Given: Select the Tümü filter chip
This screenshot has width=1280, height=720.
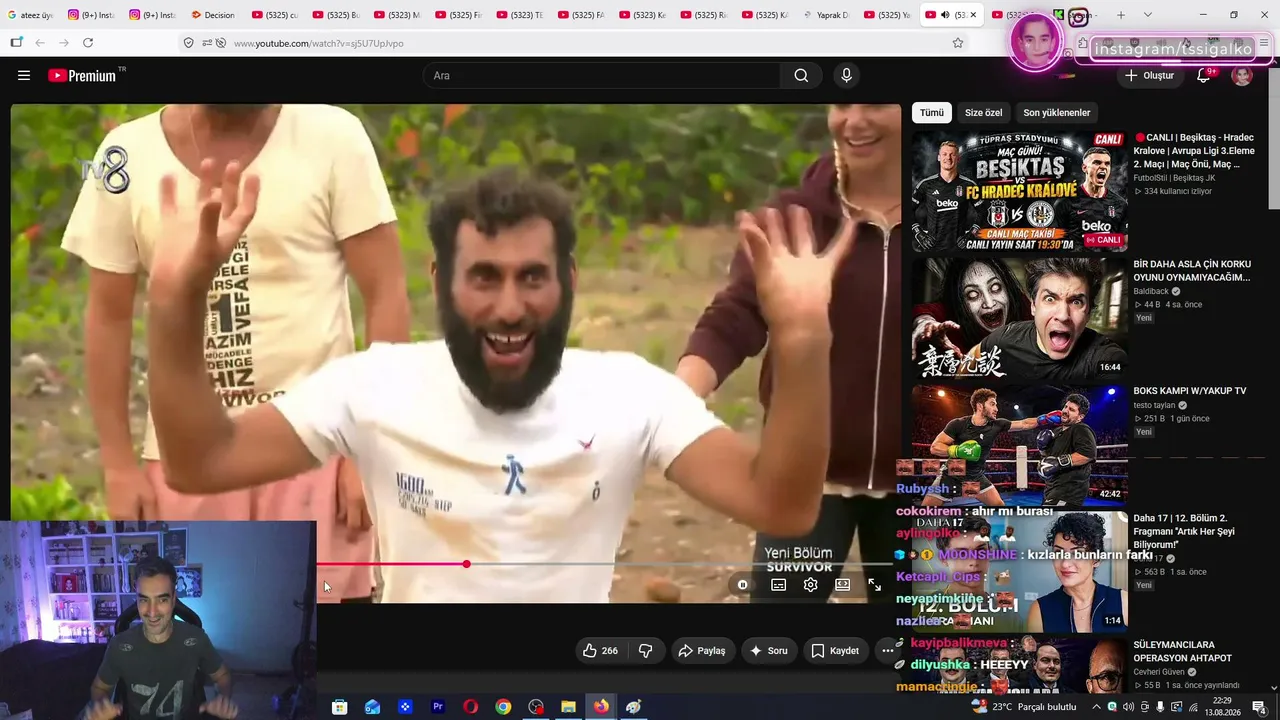Looking at the screenshot, I should 932,113.
